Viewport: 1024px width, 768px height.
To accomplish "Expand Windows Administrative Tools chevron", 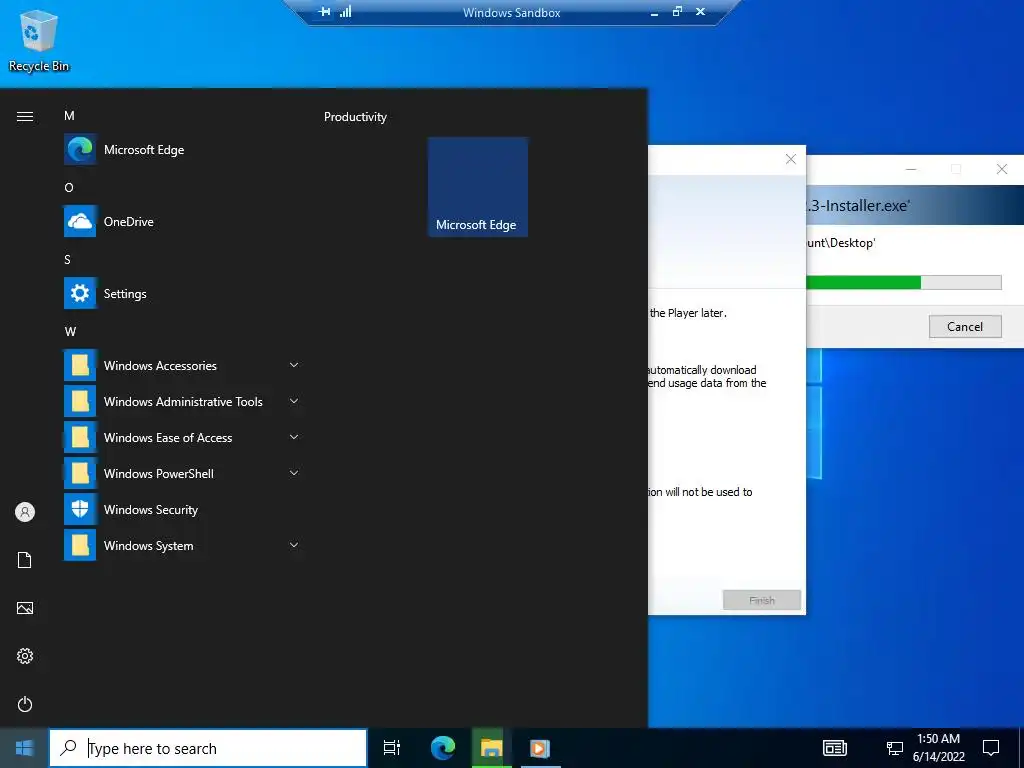I will [x=294, y=401].
